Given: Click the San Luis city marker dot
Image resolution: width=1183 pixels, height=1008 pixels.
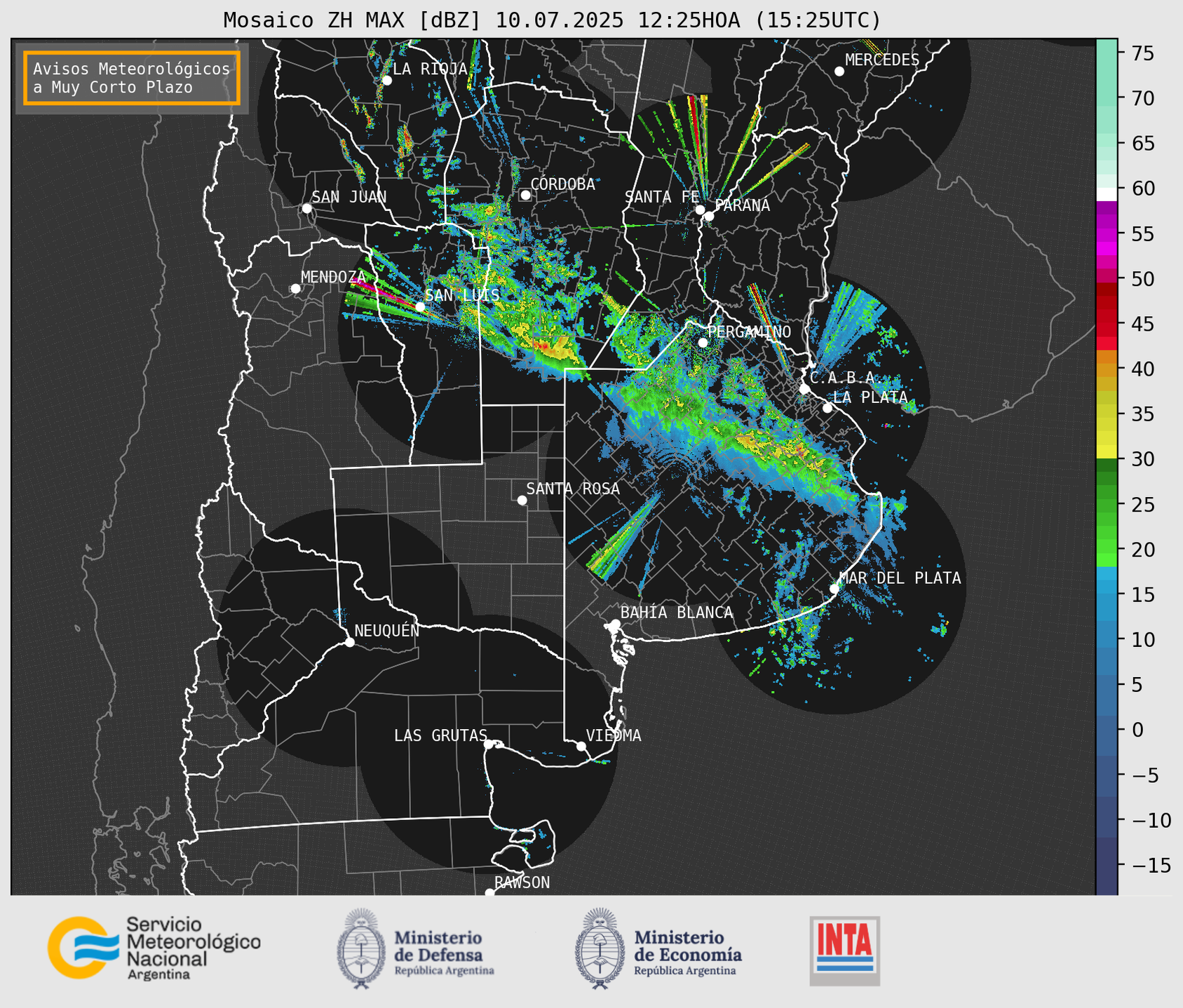Looking at the screenshot, I should coord(420,307).
